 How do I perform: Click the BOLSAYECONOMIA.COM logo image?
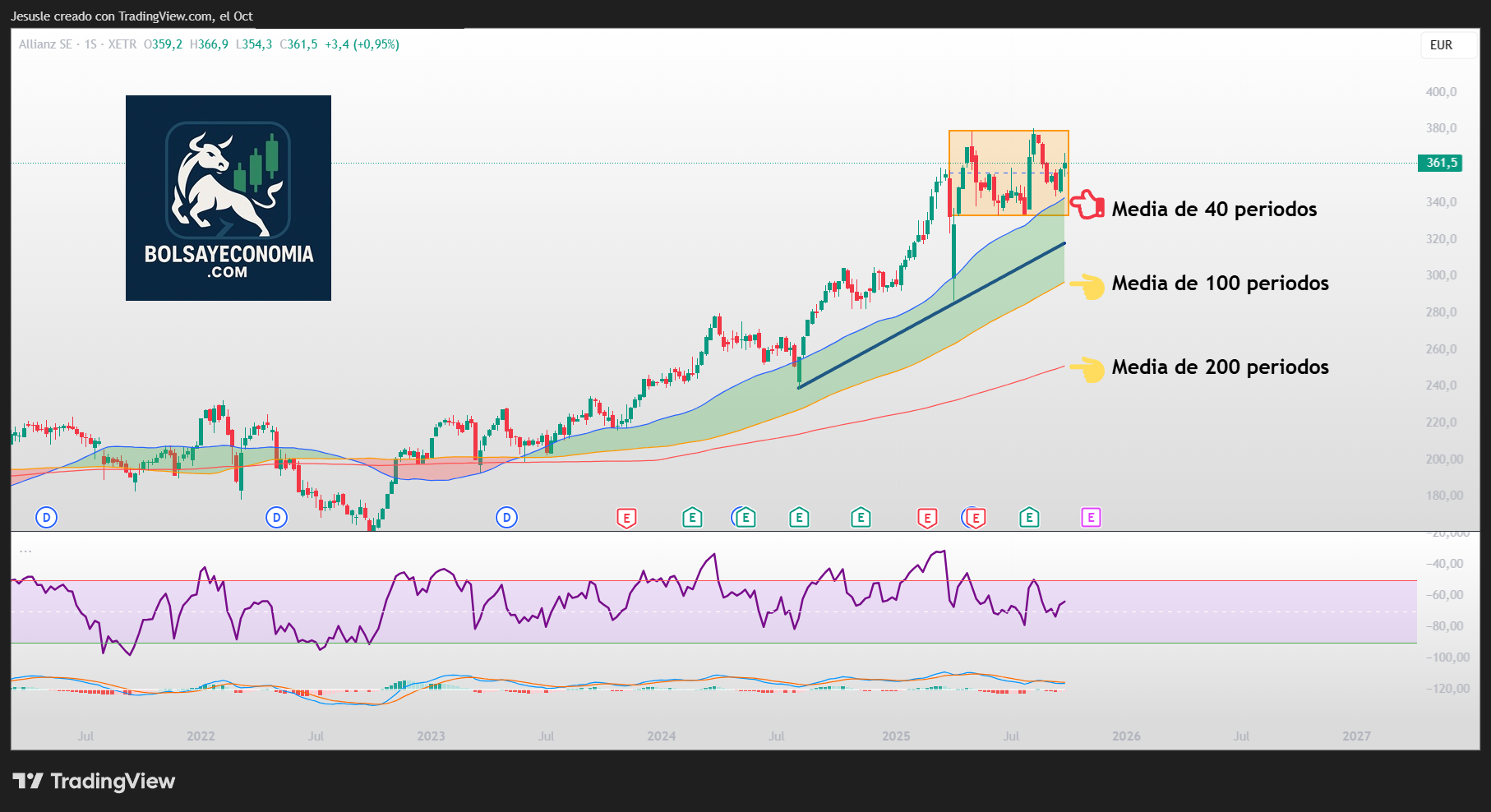click(228, 198)
